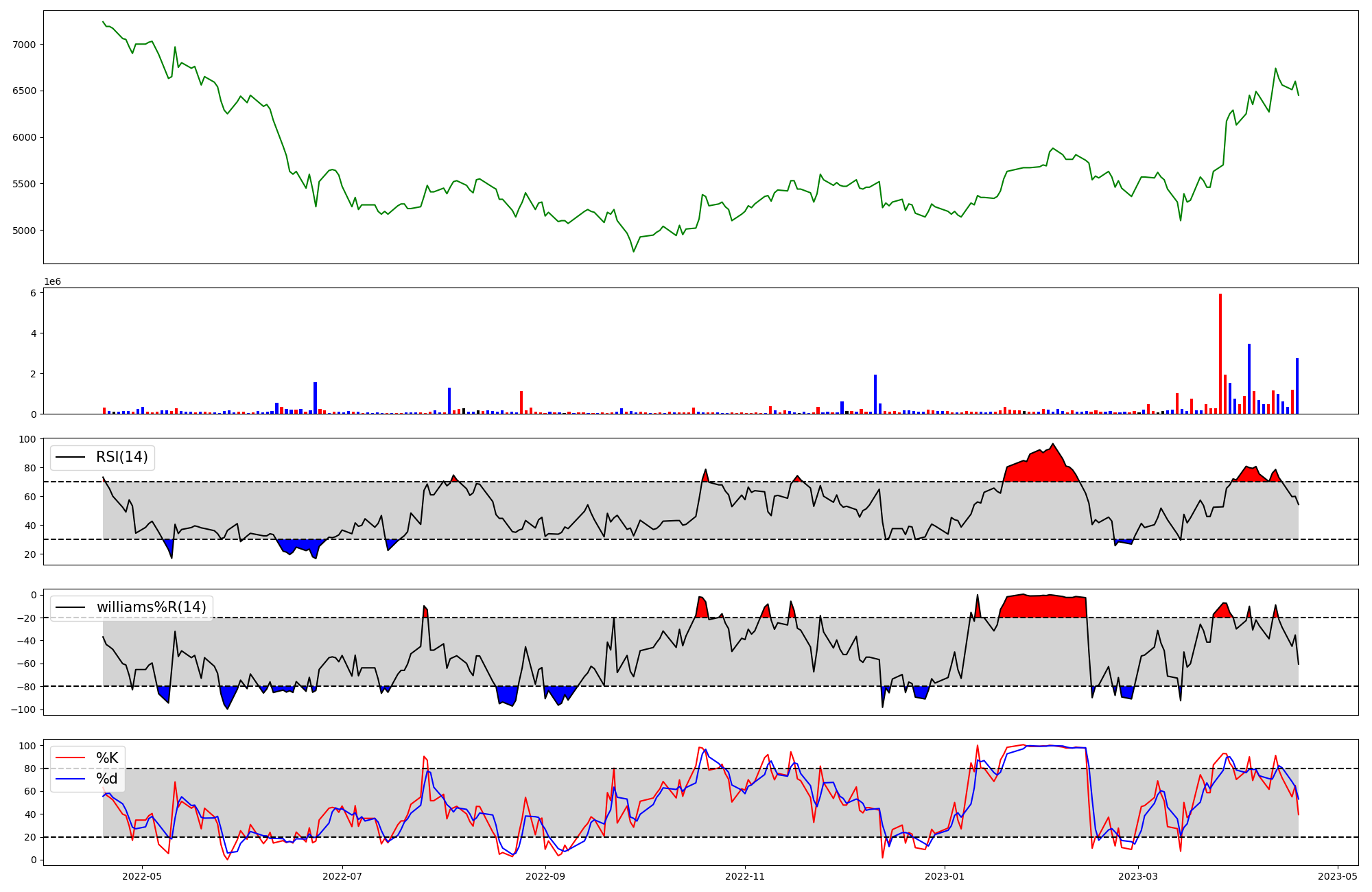Select the %d legend entry text
Image resolution: width=1372 pixels, height=892 pixels.
point(107,779)
